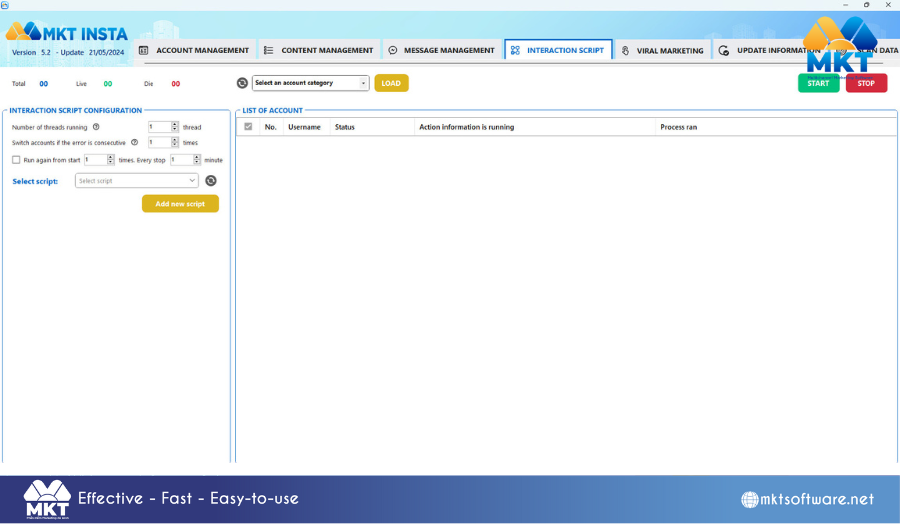
Task: Click the globe icon in footer
Action: click(750, 500)
